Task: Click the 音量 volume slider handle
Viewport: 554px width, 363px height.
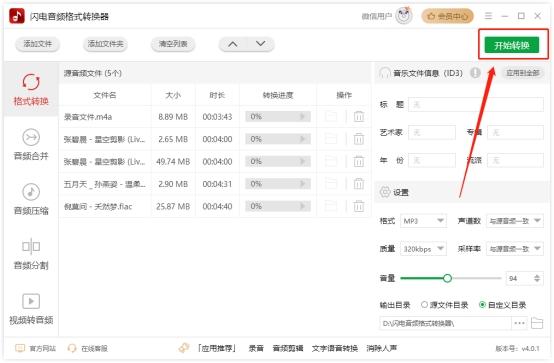Action: tap(447, 278)
